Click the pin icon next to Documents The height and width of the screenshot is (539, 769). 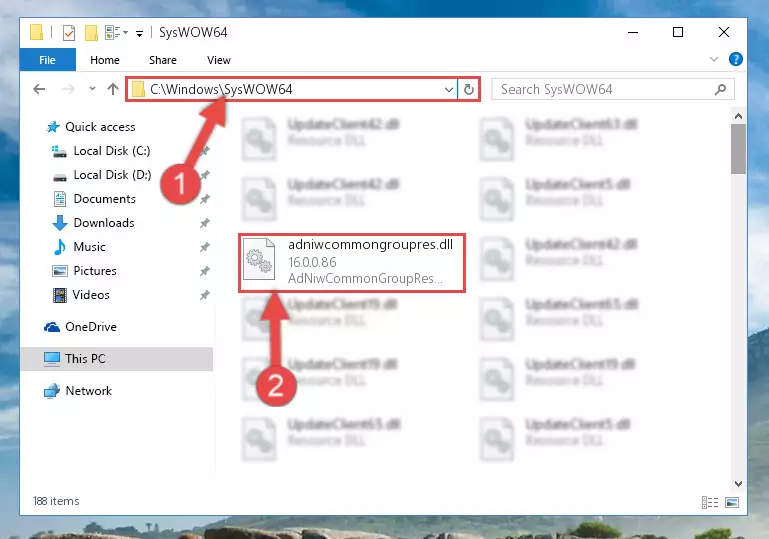pos(205,199)
